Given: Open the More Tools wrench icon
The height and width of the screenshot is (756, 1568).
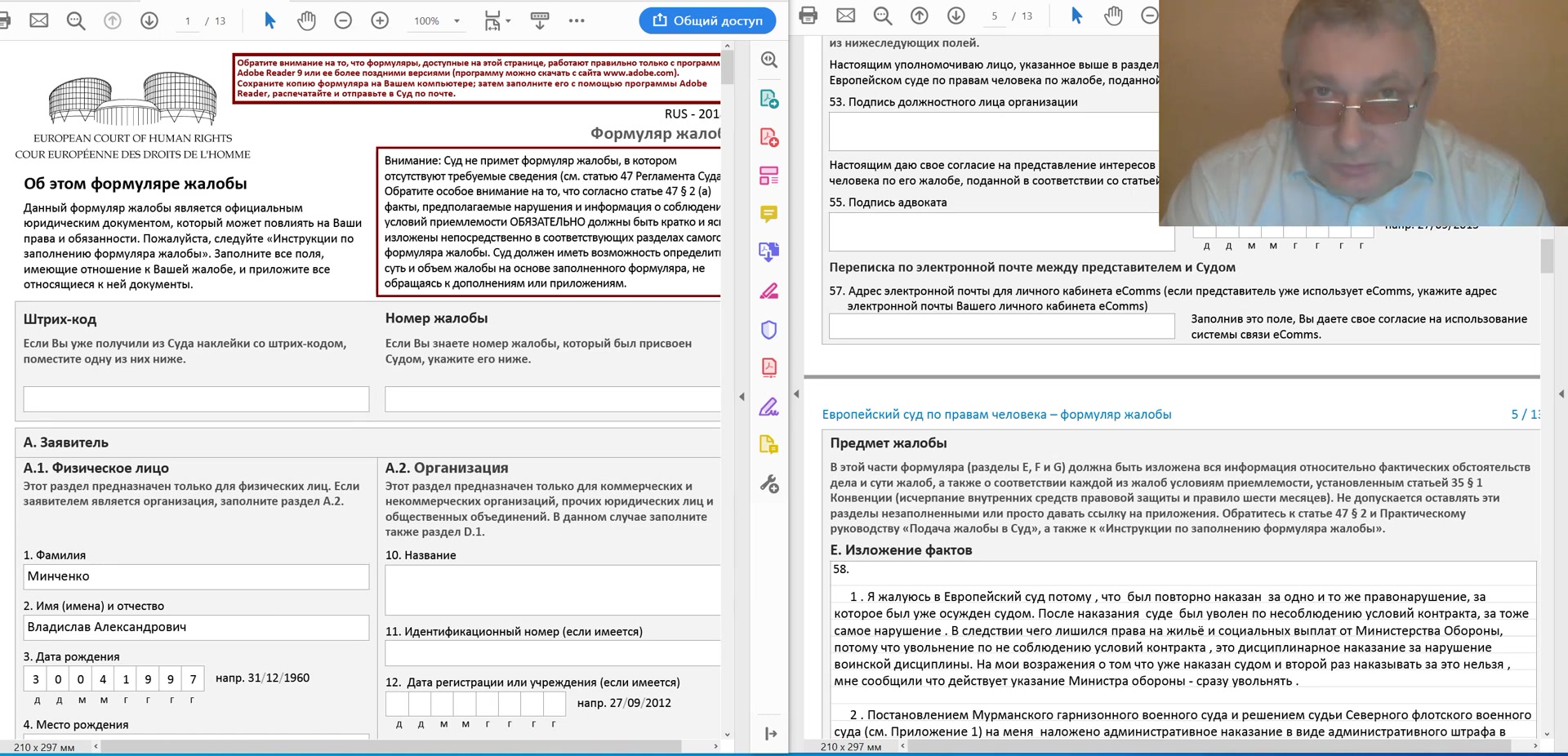Looking at the screenshot, I should (769, 483).
